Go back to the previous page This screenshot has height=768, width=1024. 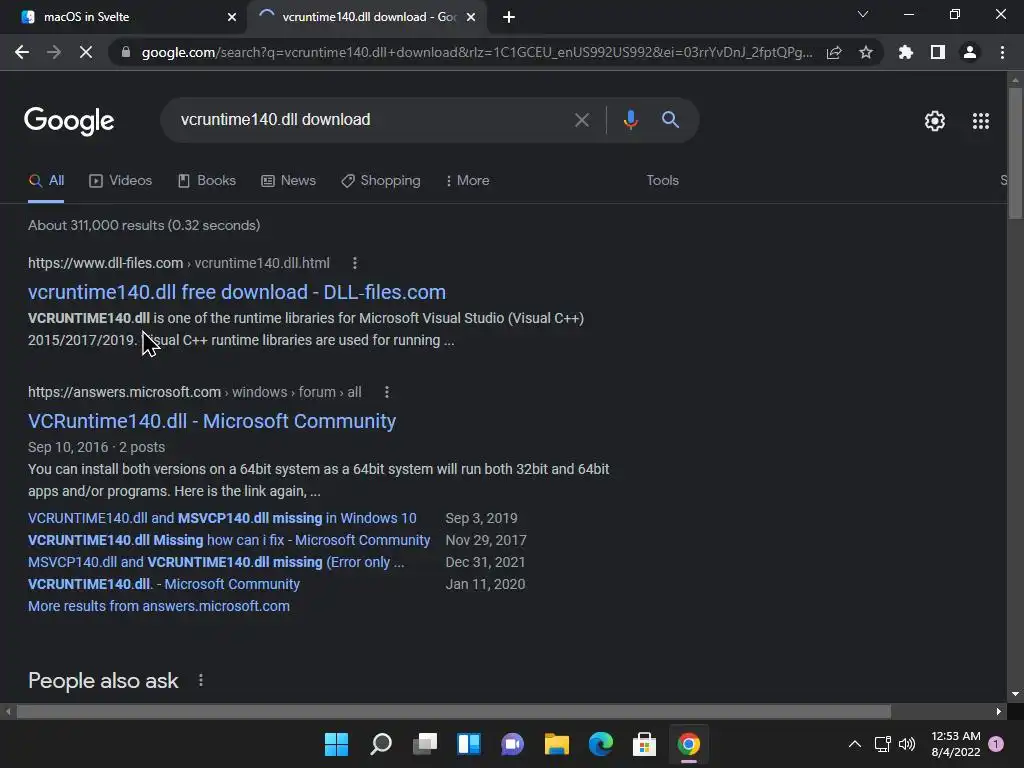[x=22, y=52]
